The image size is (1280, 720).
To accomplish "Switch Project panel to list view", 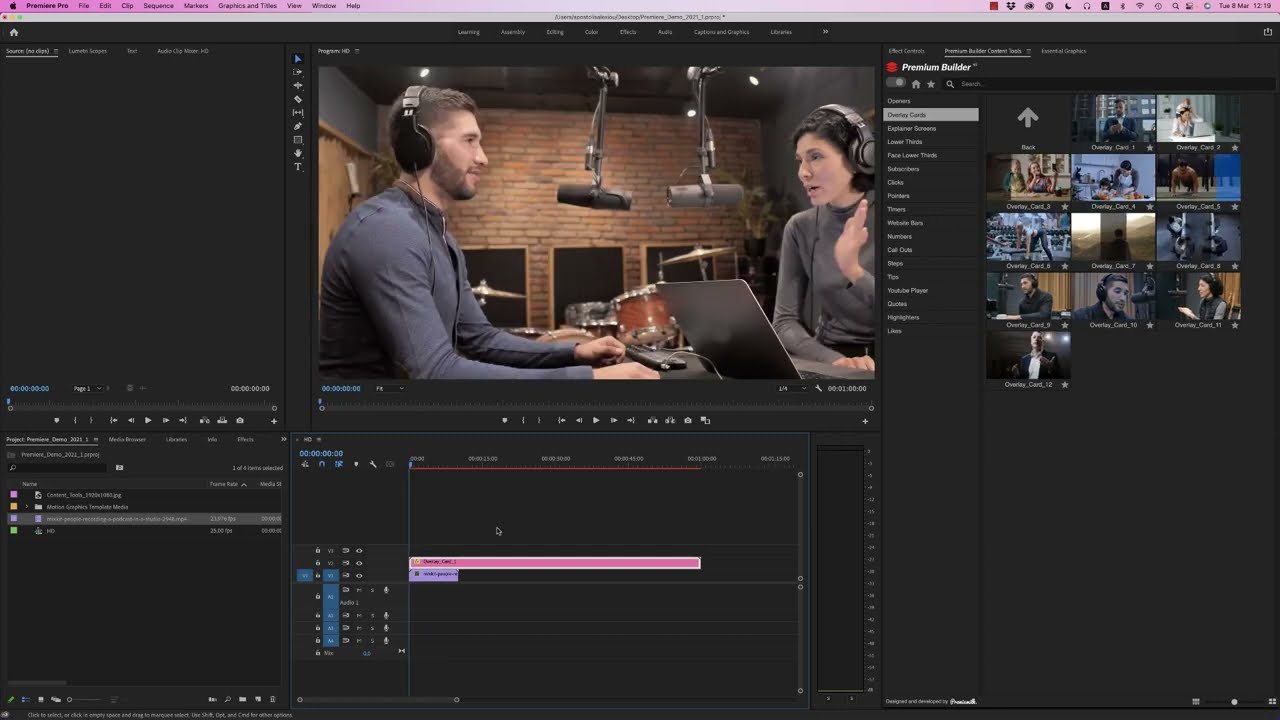I will click(26, 699).
